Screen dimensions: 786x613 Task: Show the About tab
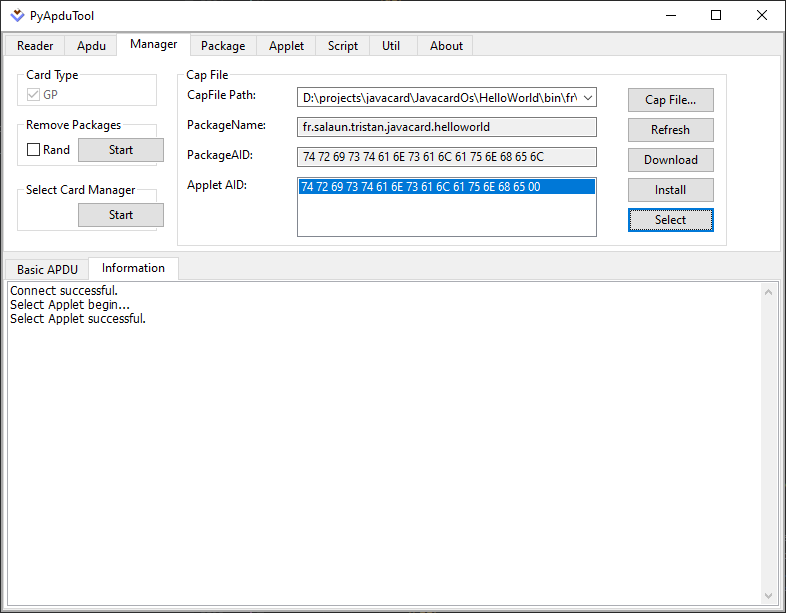click(x=446, y=46)
